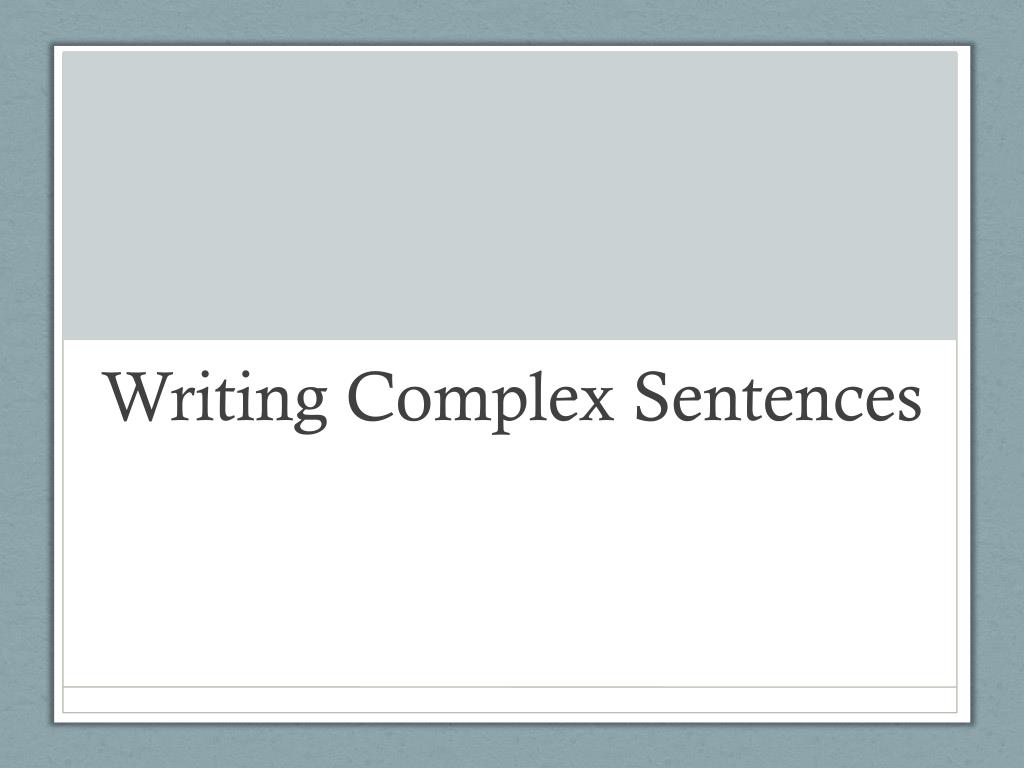This screenshot has height=768, width=1024.
Task: Click the letter "g" ending Writing
Action: 309,409
